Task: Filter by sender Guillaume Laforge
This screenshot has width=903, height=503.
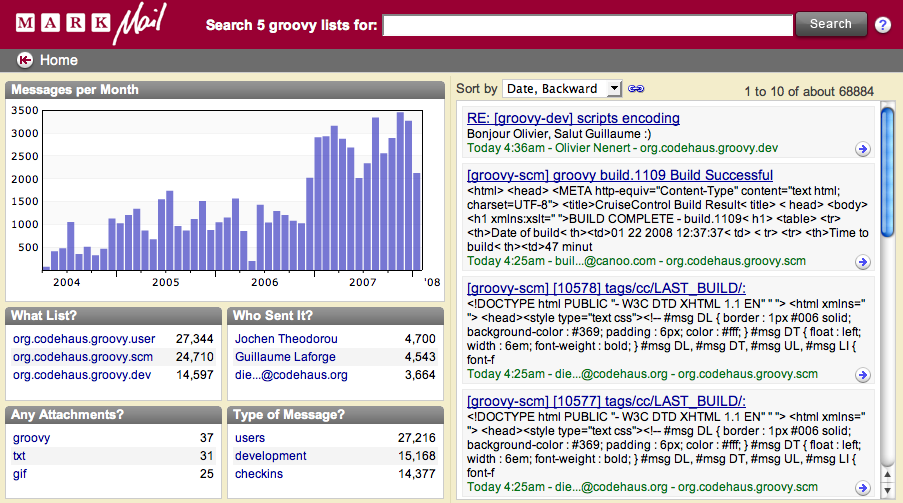Action: tap(285, 357)
